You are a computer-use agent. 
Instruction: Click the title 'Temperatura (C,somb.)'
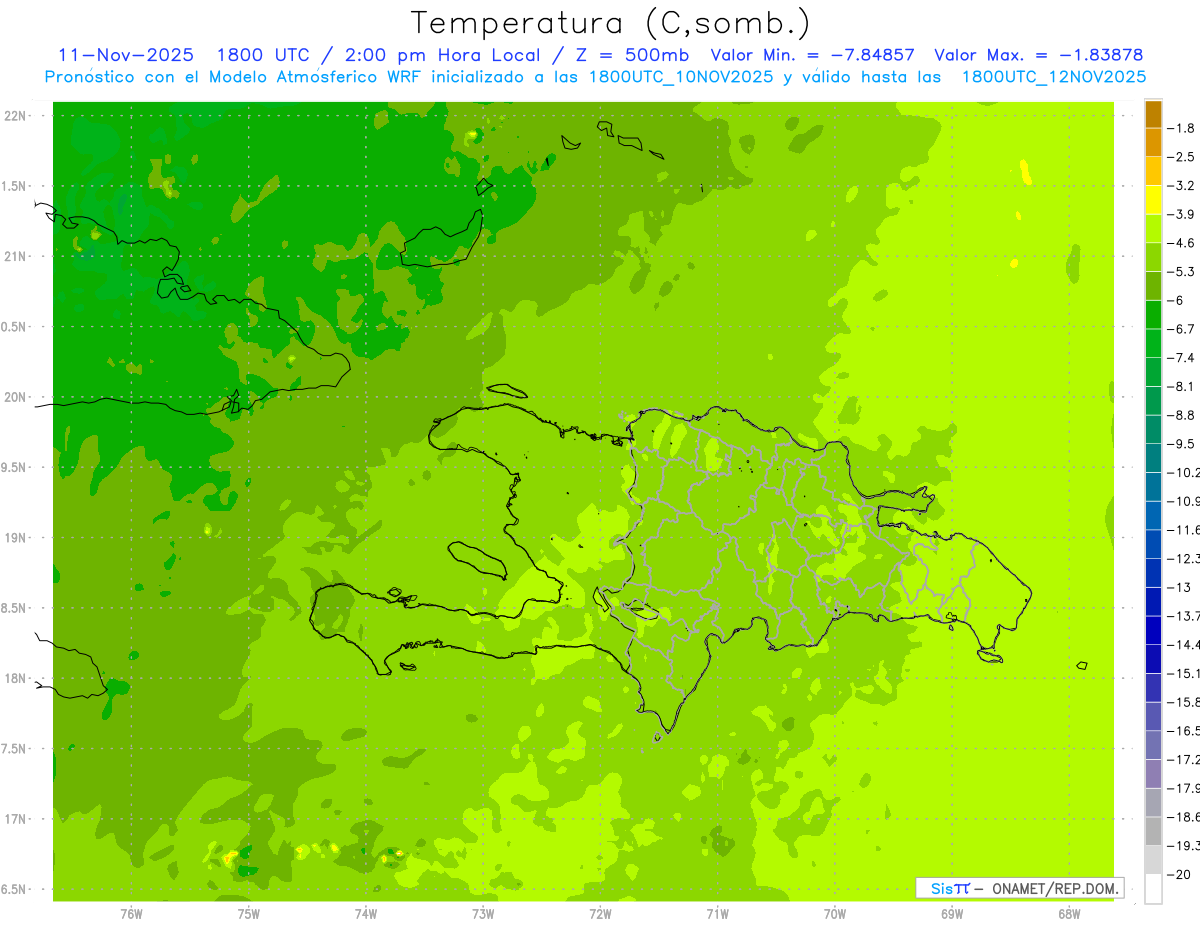611,24
